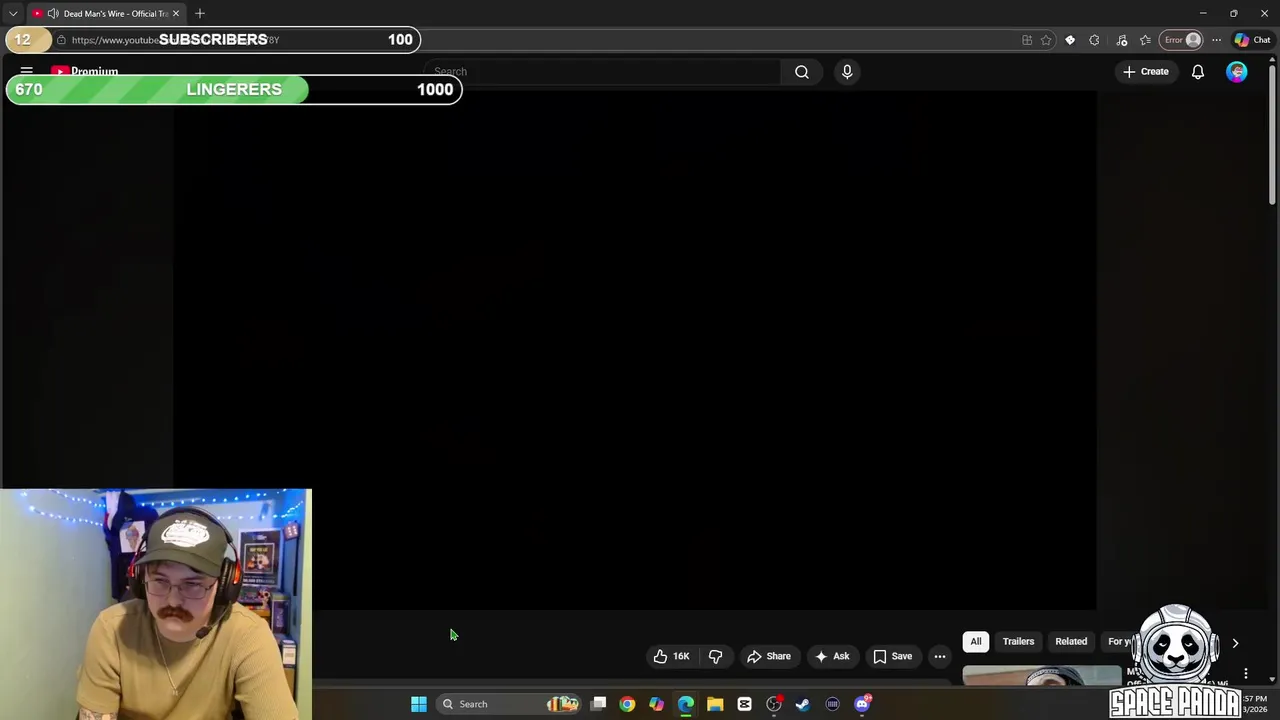
Task: Open File Explorer from taskbar
Action: point(715,704)
